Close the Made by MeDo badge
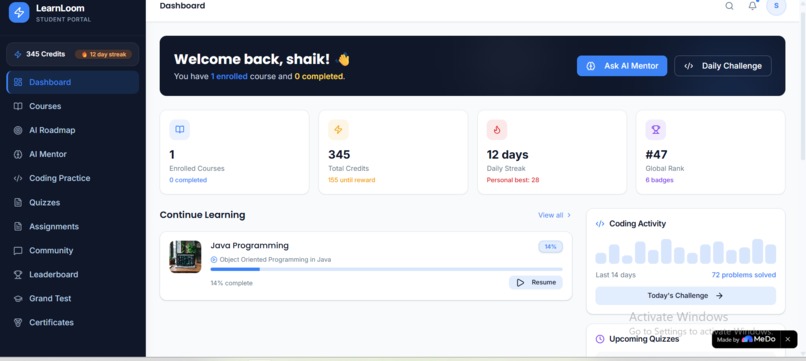 tap(787, 339)
